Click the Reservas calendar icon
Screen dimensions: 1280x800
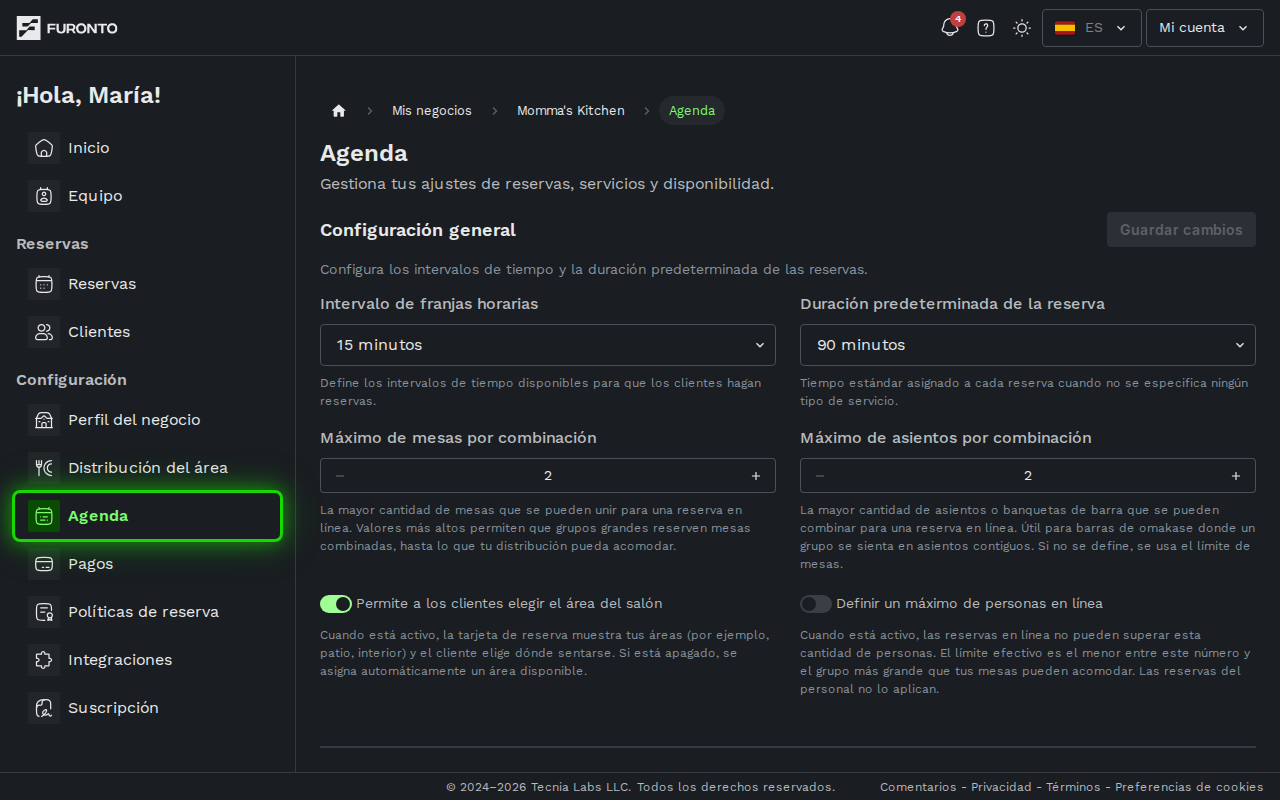44,284
